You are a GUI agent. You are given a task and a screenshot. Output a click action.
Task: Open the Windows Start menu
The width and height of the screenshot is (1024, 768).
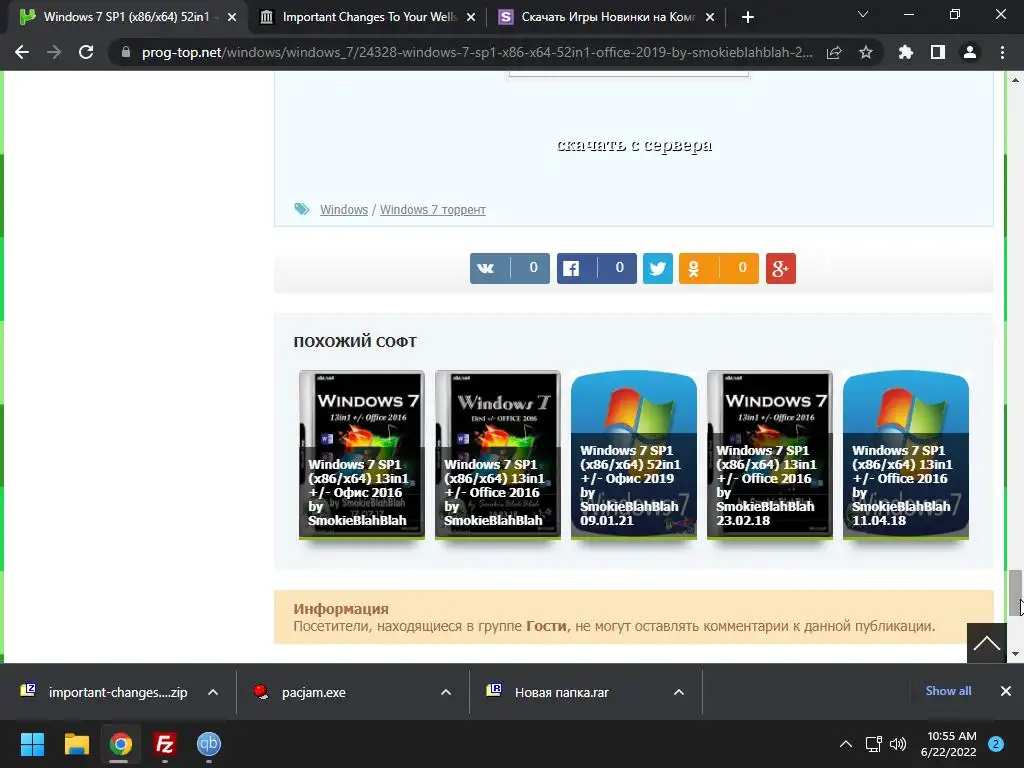tap(32, 744)
